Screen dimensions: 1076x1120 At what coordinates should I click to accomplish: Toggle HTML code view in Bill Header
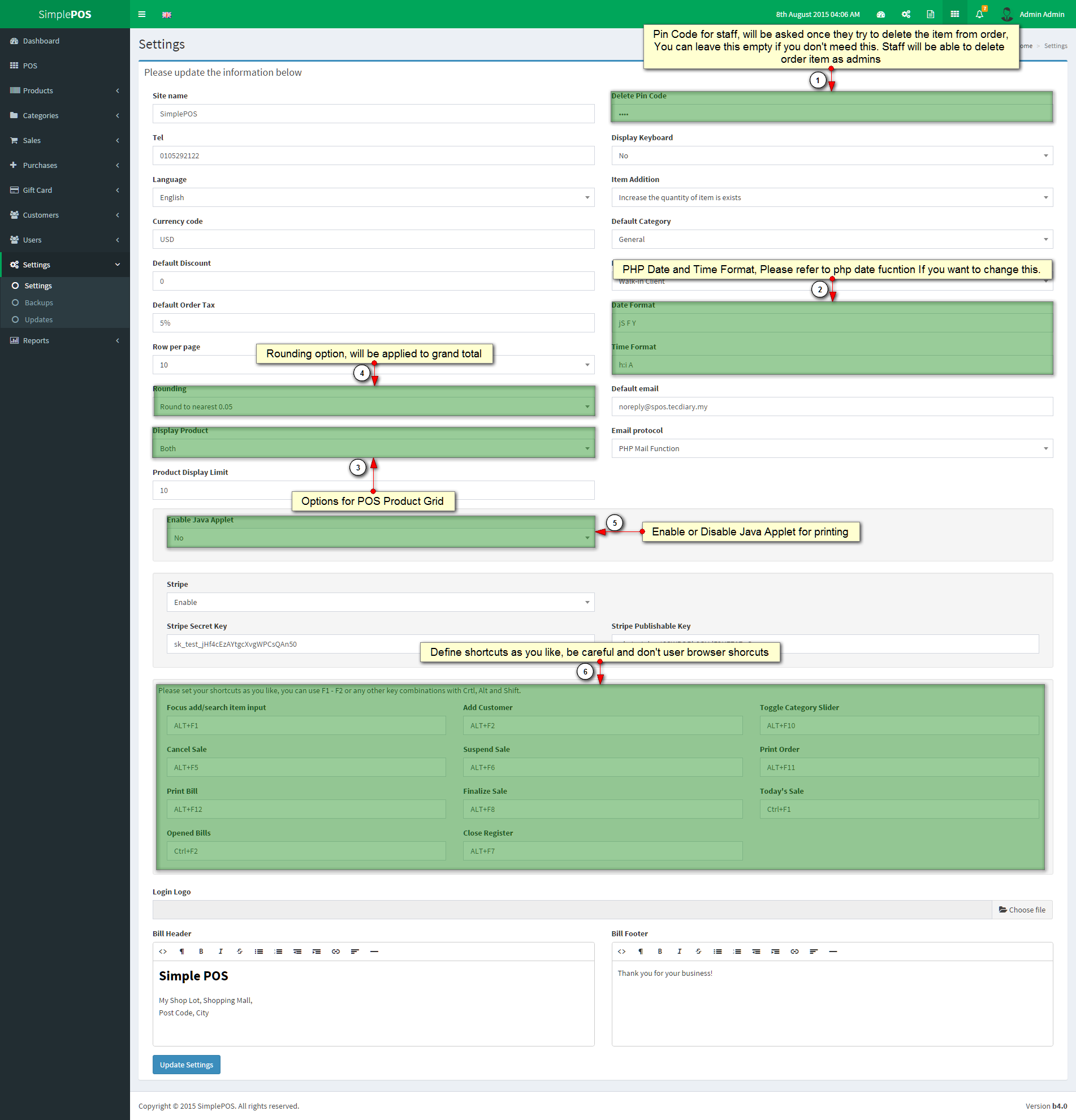[163, 952]
